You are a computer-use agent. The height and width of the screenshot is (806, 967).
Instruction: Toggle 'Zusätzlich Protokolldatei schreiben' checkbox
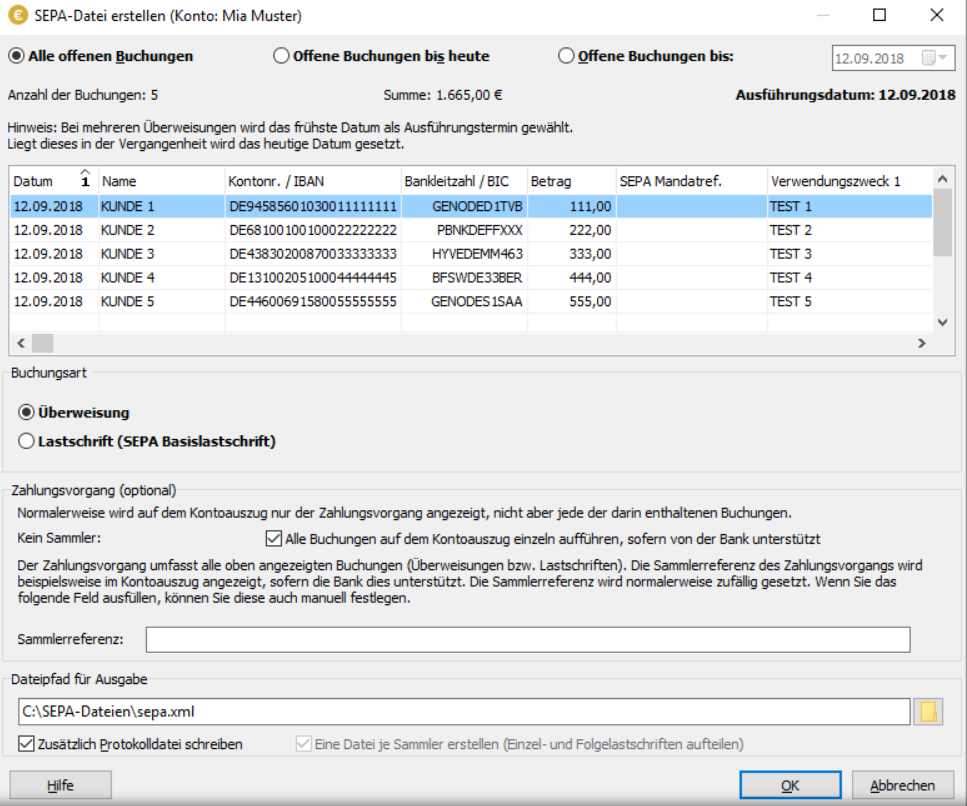(27, 744)
